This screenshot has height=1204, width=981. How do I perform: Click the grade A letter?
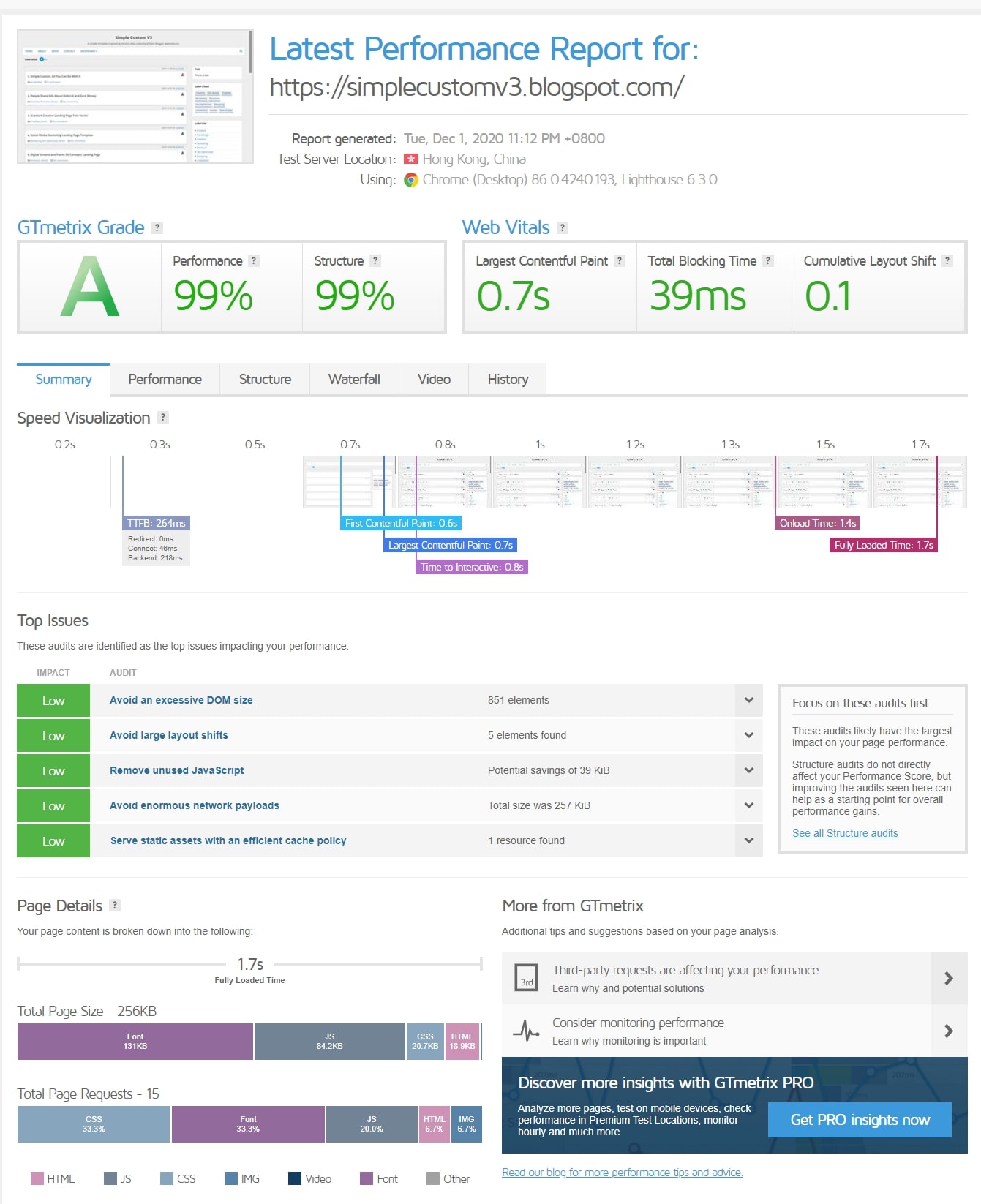90,287
